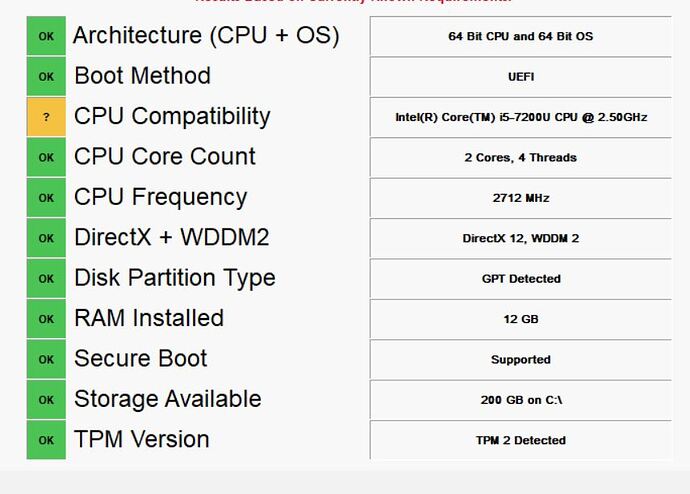Click the OK status for Storage Available
The height and width of the screenshot is (494, 690).
click(x=46, y=400)
